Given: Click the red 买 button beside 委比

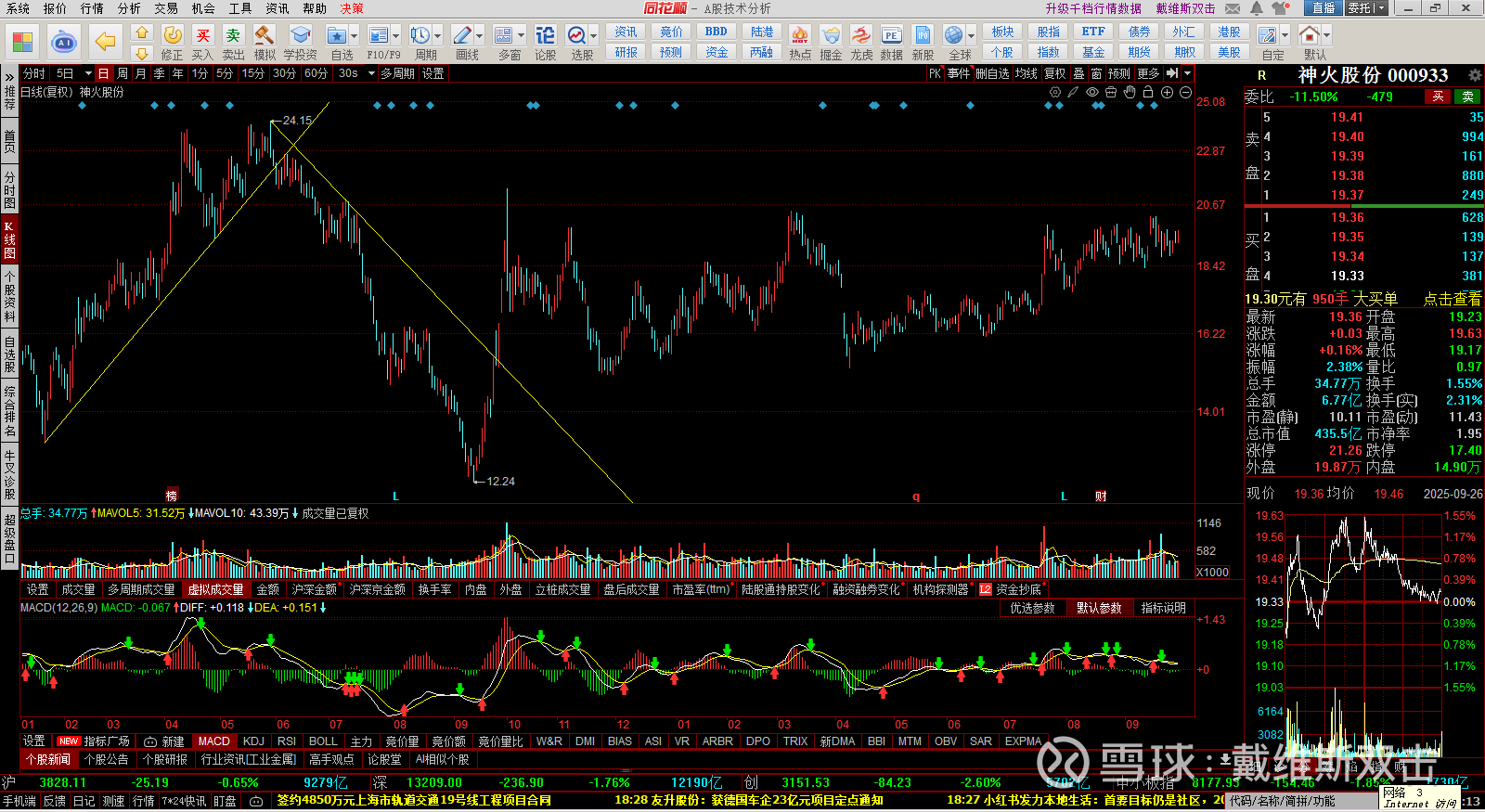Looking at the screenshot, I should (1438, 97).
